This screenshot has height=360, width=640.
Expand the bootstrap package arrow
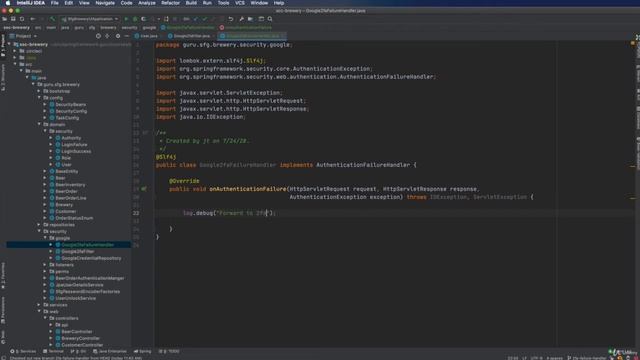(40, 91)
